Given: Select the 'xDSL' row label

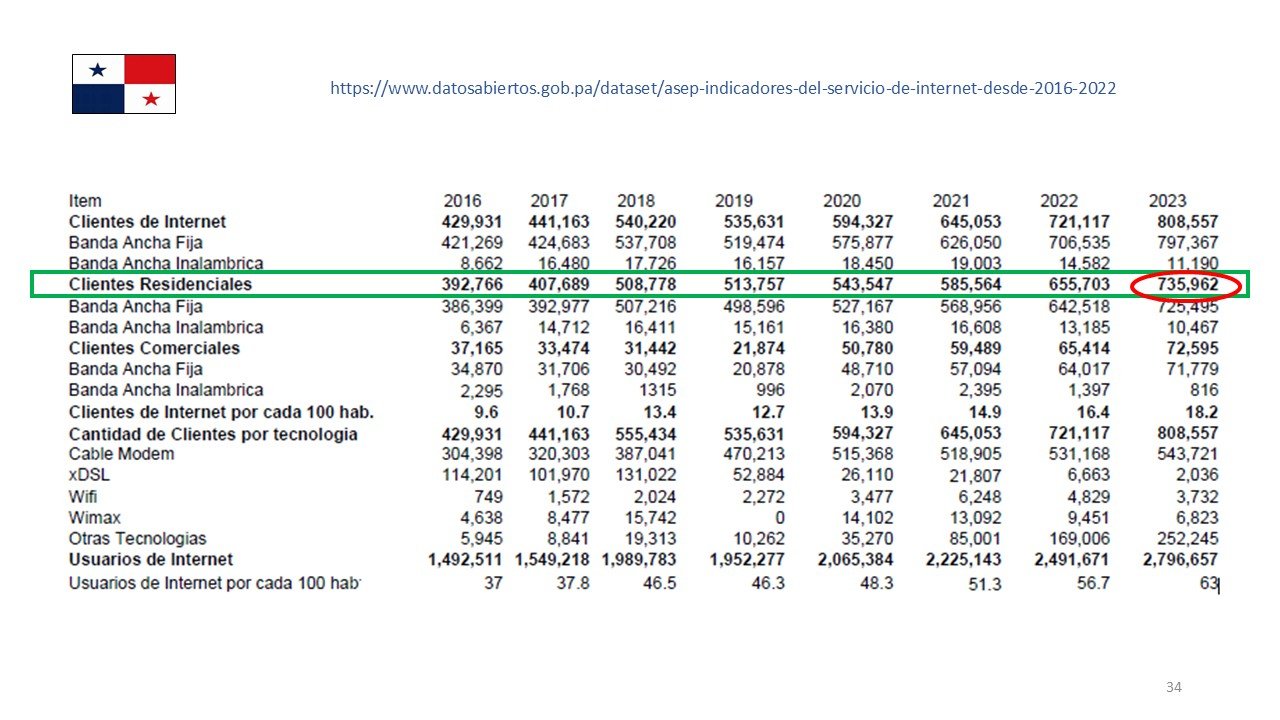Looking at the screenshot, I should (x=87, y=475).
